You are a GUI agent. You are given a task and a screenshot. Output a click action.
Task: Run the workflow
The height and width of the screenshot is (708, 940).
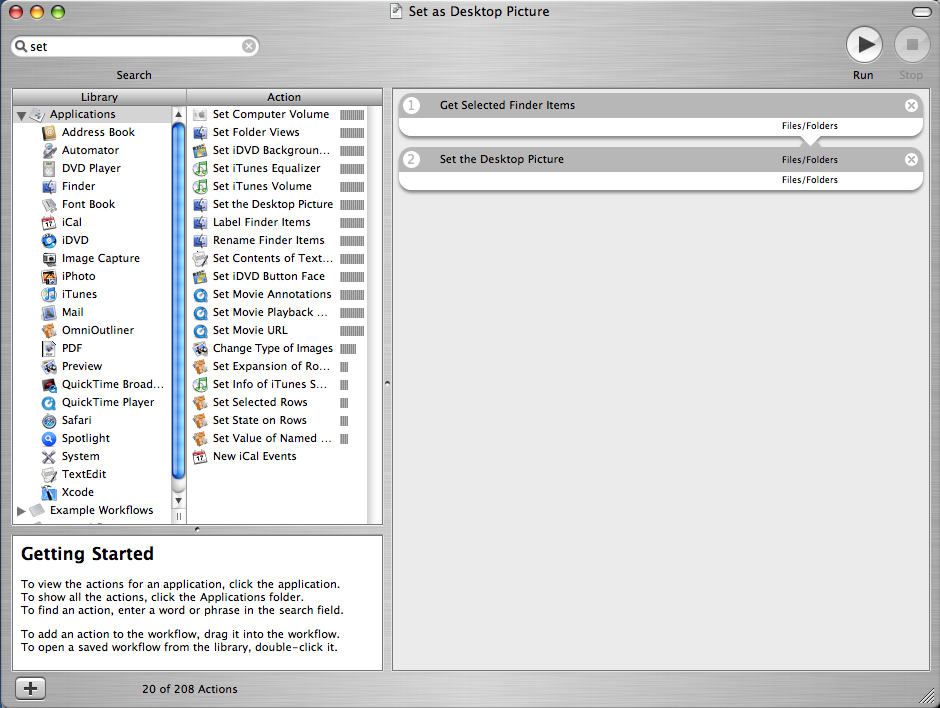click(864, 44)
